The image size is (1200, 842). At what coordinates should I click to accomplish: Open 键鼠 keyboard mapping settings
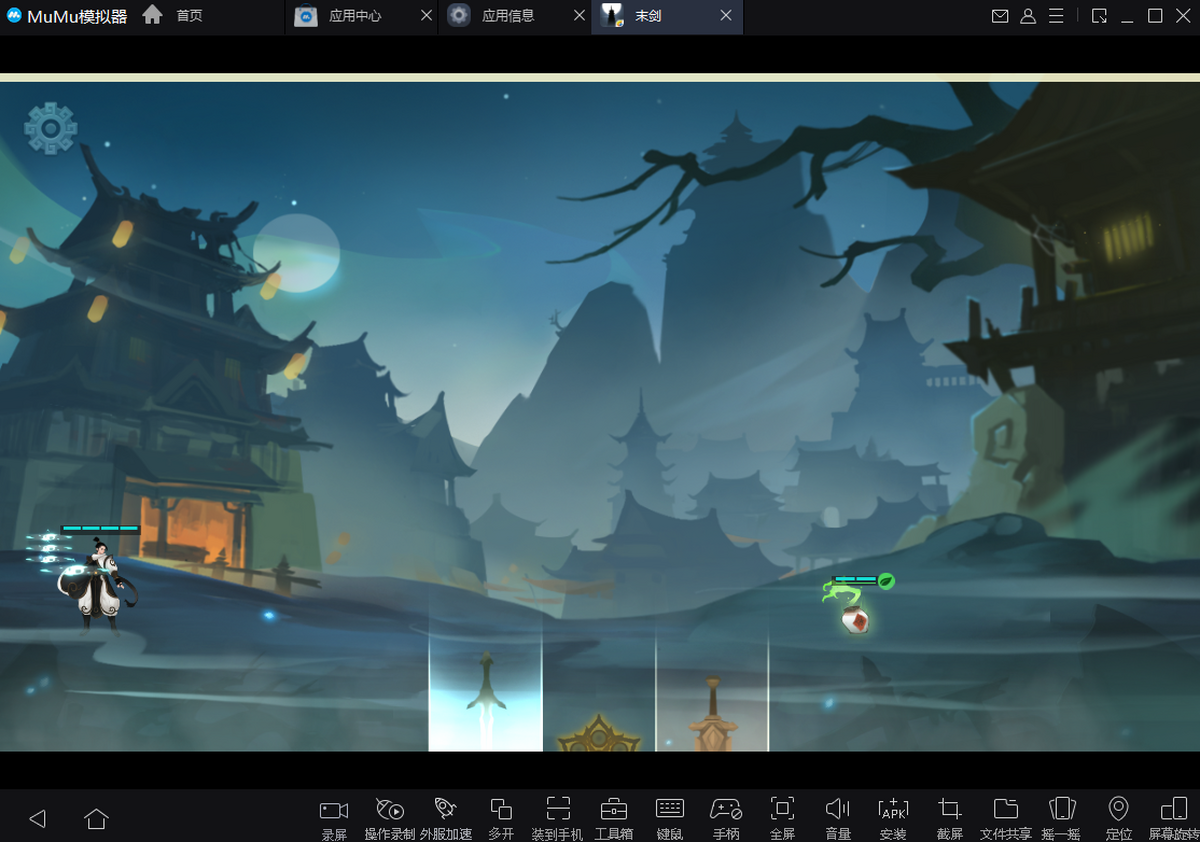670,819
